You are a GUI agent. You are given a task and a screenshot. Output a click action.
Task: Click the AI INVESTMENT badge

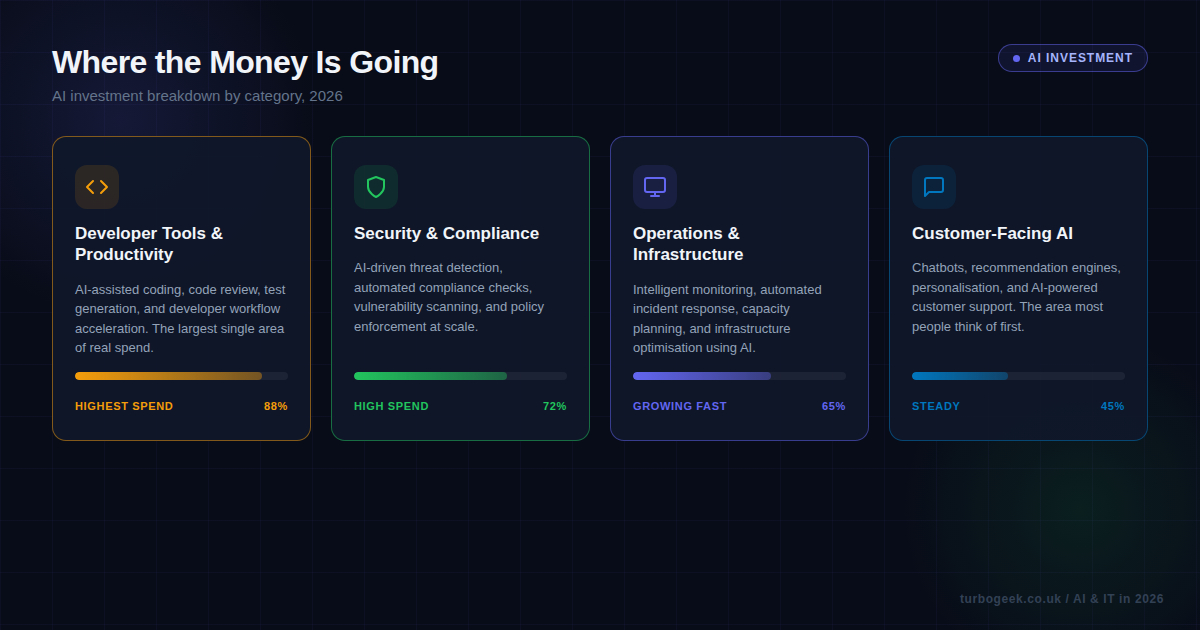(x=1072, y=58)
